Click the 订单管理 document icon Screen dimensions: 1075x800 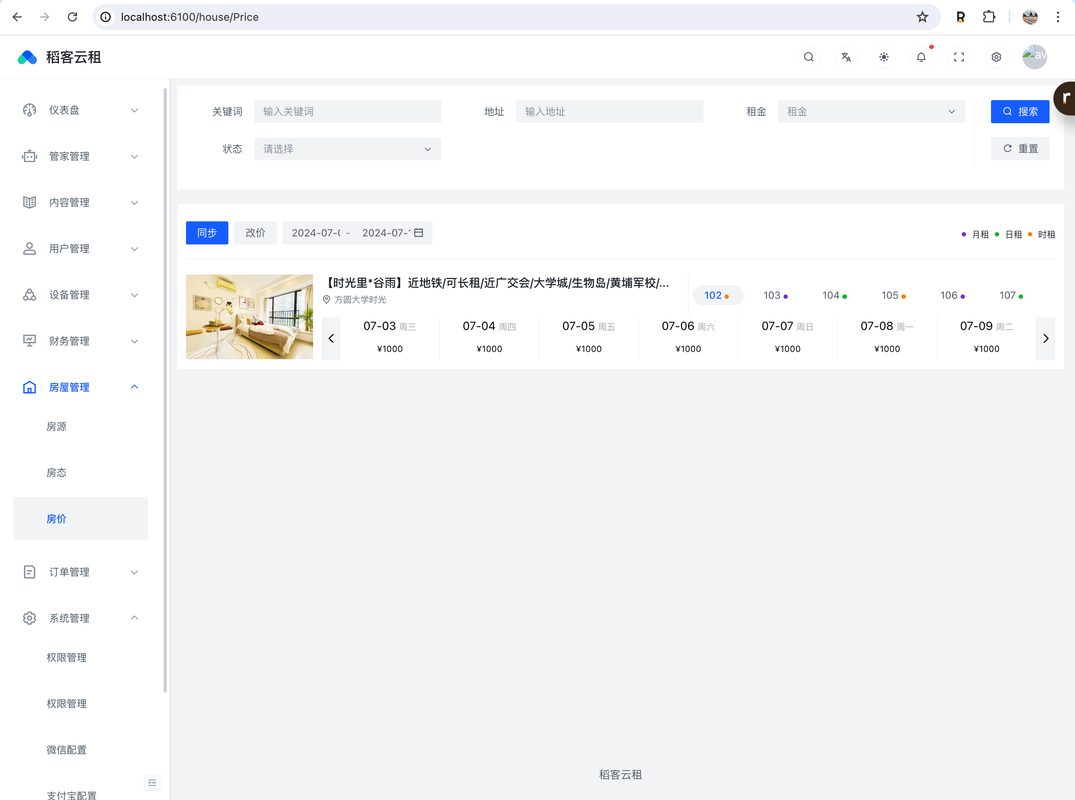coord(29,572)
